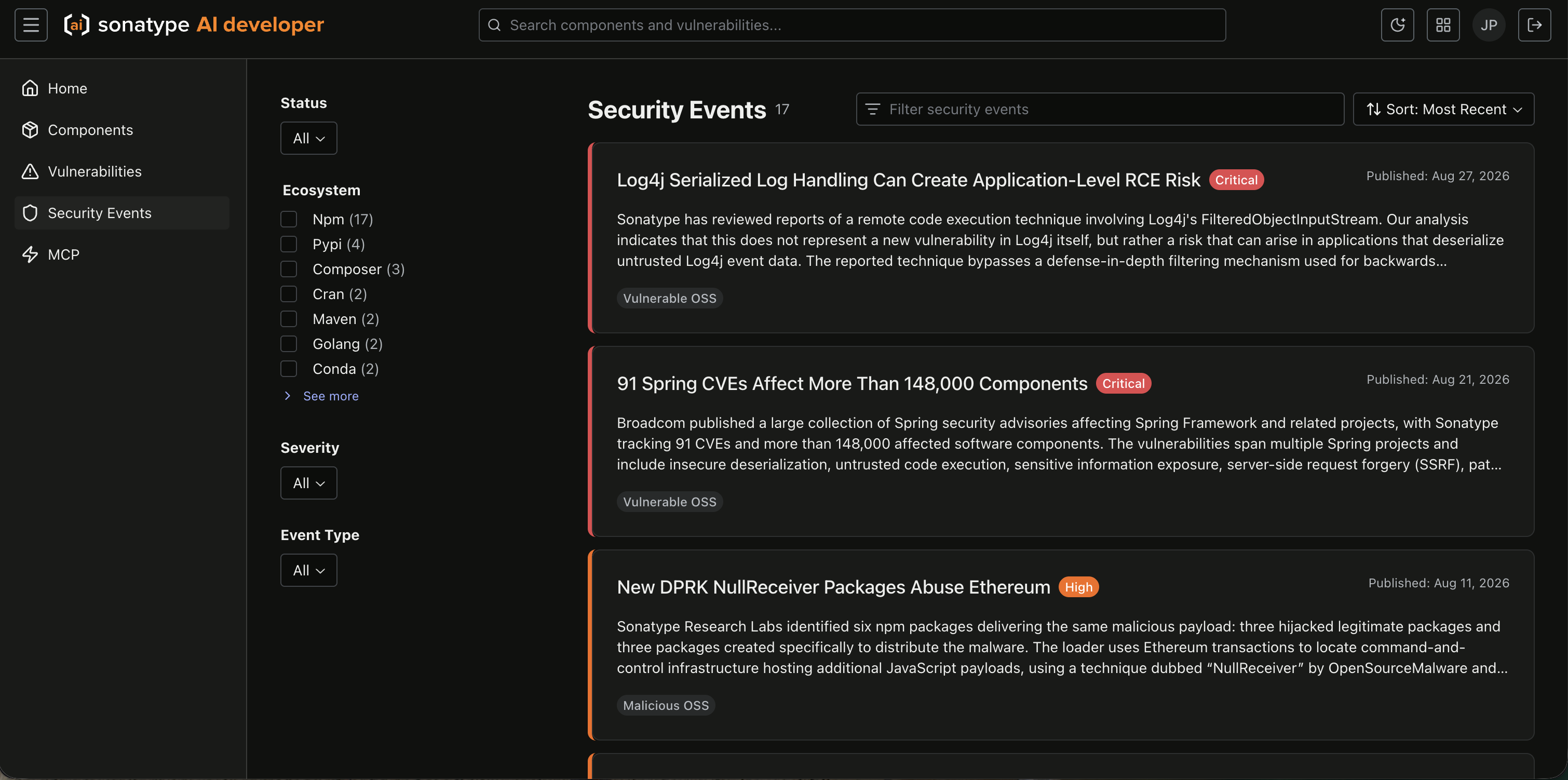Click the Log4j Critical severity badge
The width and height of the screenshot is (1568, 780).
click(1236, 180)
